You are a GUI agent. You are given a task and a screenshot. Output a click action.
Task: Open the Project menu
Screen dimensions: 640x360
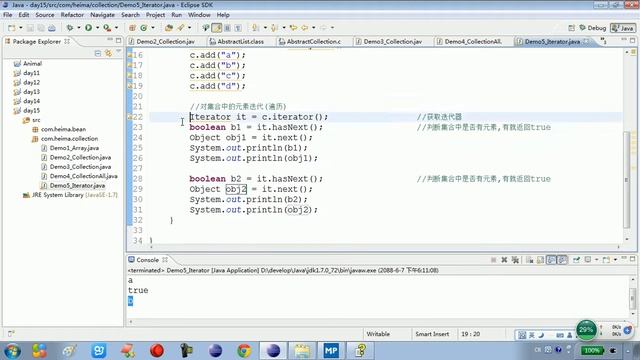[x=156, y=15]
